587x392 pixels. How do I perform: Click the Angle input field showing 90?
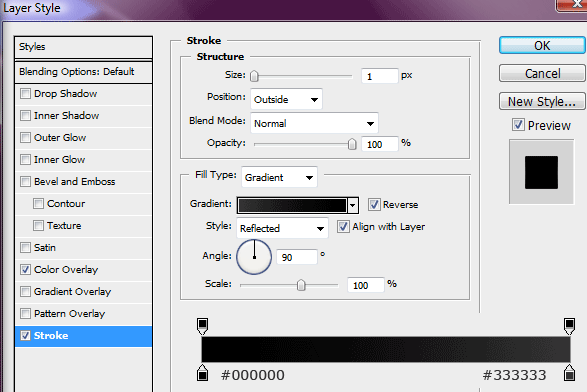click(x=297, y=257)
